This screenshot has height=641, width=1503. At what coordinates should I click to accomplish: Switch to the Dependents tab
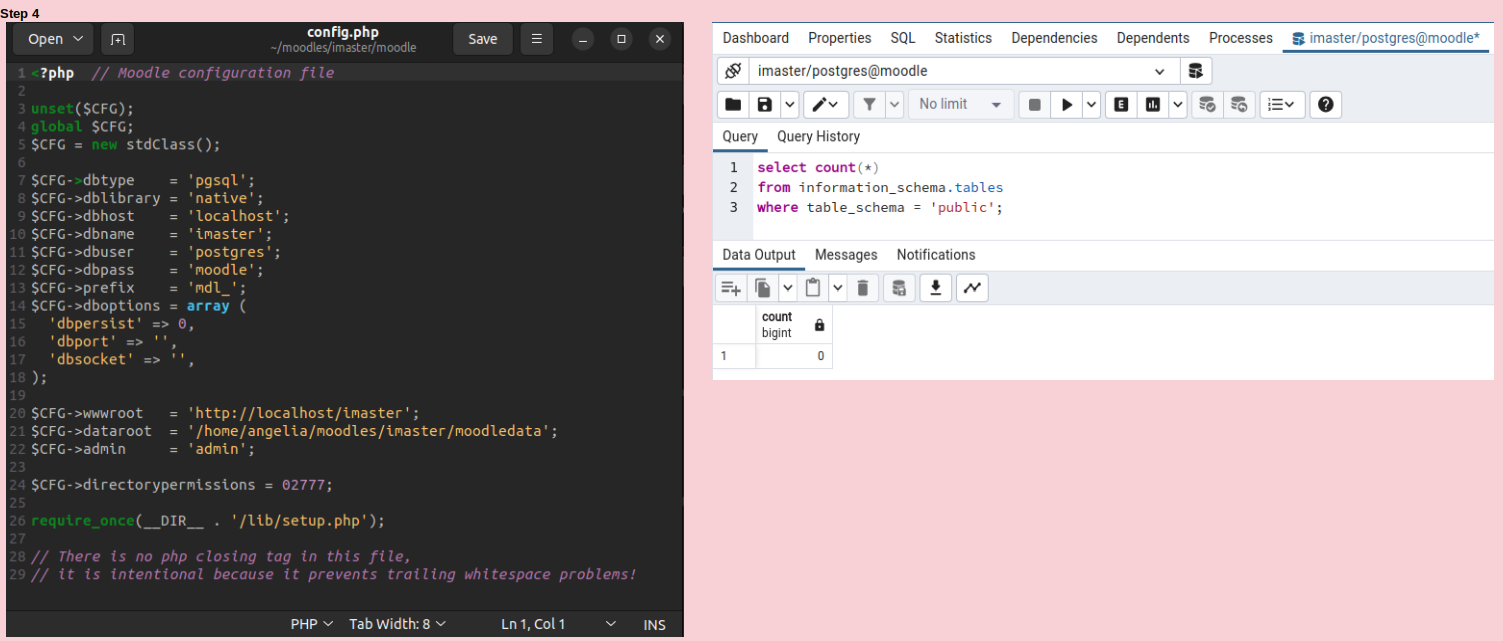click(x=1153, y=38)
